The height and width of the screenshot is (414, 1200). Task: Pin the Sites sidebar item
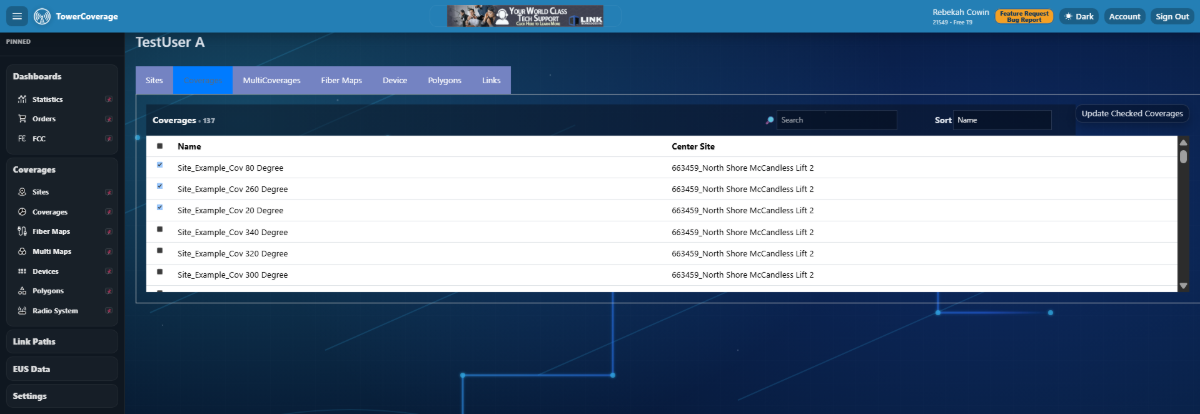coord(109,192)
